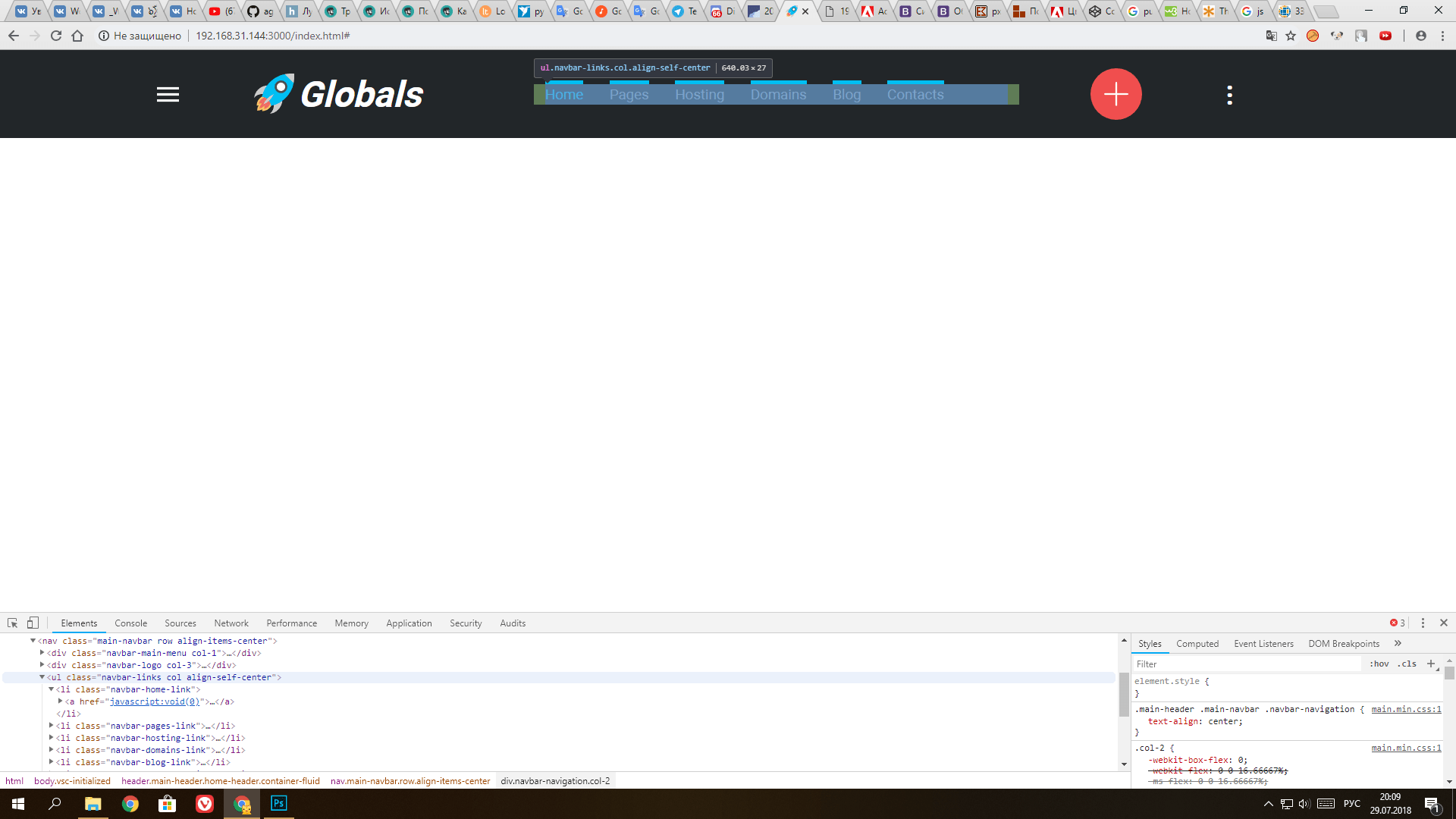Toggle the :hov element state panel
The width and height of the screenshot is (1456, 819).
1379,664
